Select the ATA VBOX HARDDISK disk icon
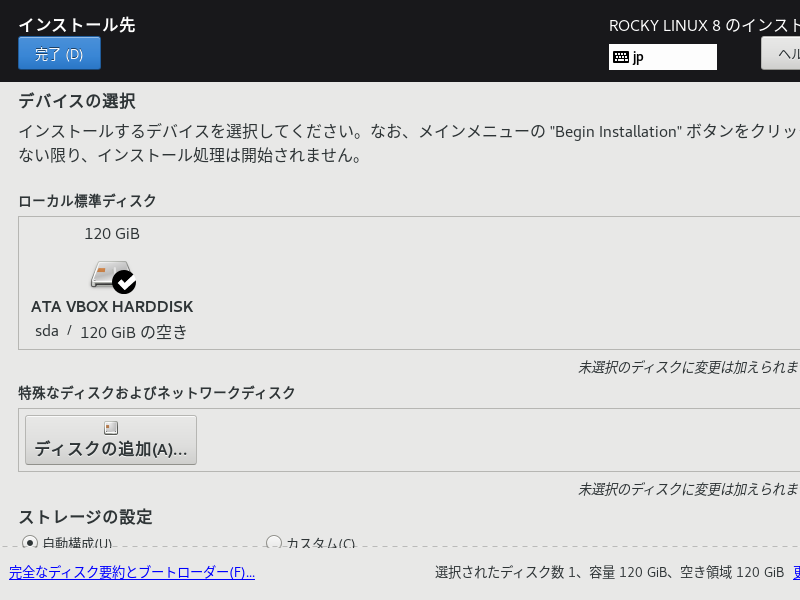800x600 pixels. coord(113,277)
